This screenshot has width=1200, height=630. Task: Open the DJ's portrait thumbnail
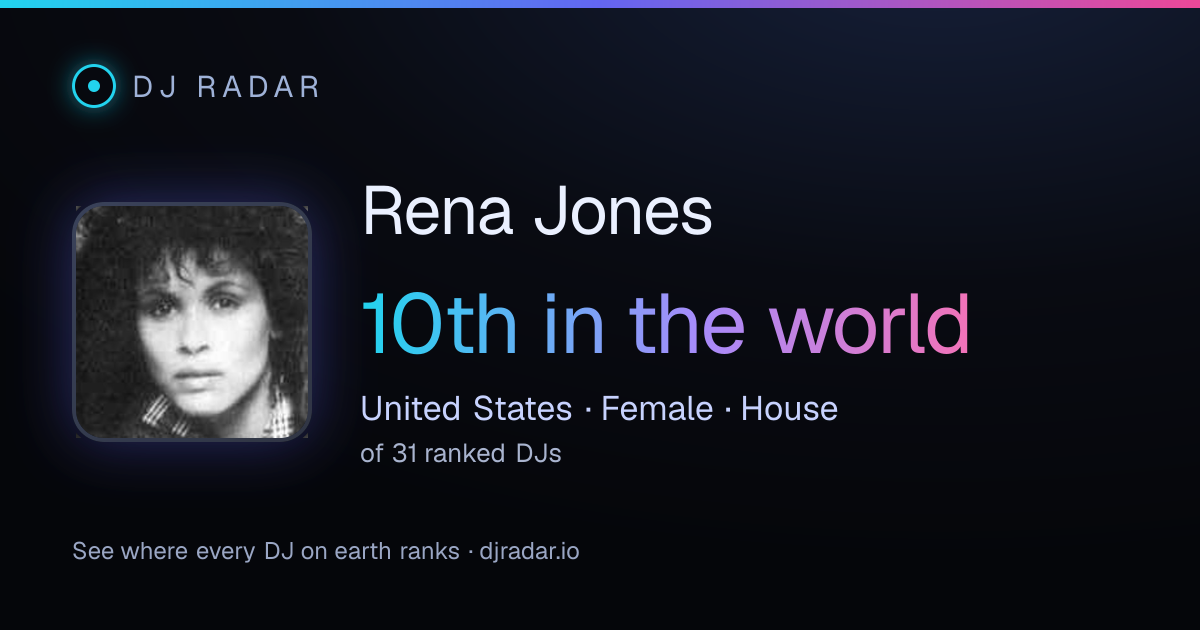pos(192,322)
